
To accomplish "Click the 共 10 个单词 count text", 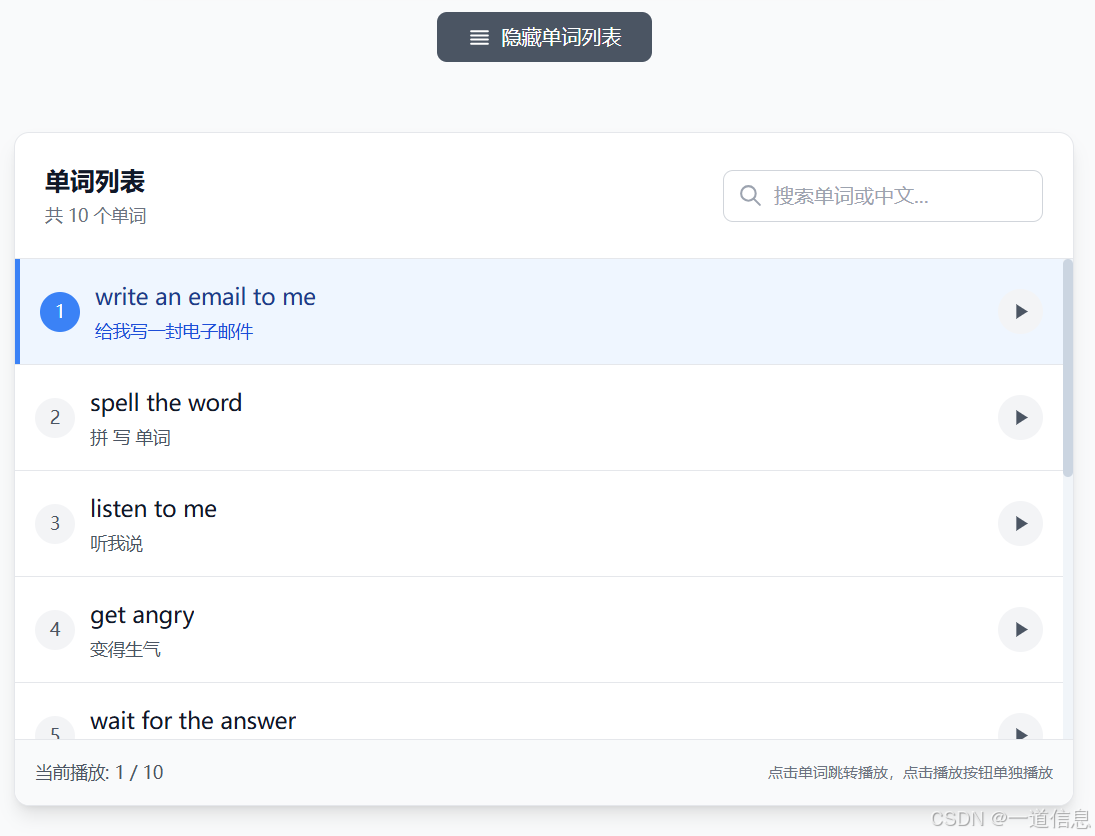I will [x=96, y=216].
